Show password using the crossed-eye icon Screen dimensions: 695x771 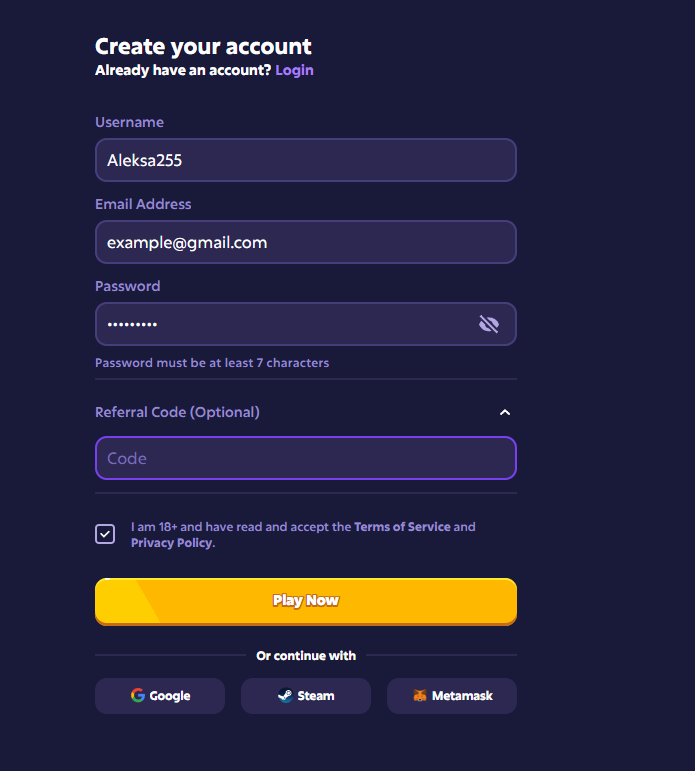point(489,324)
